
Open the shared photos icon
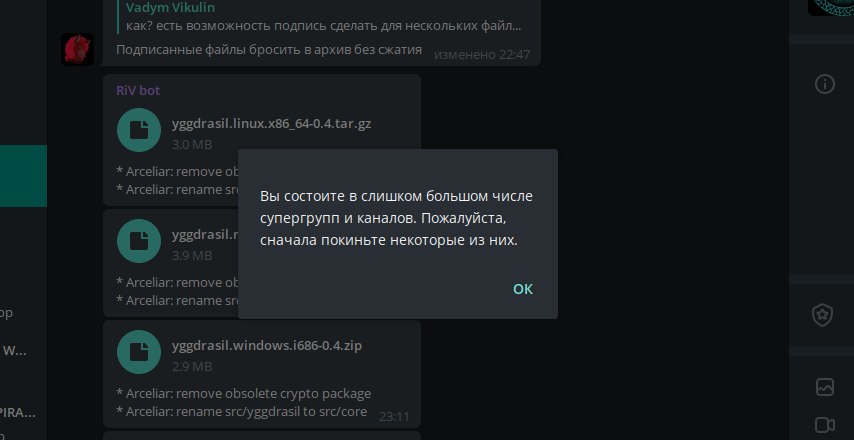[825, 386]
